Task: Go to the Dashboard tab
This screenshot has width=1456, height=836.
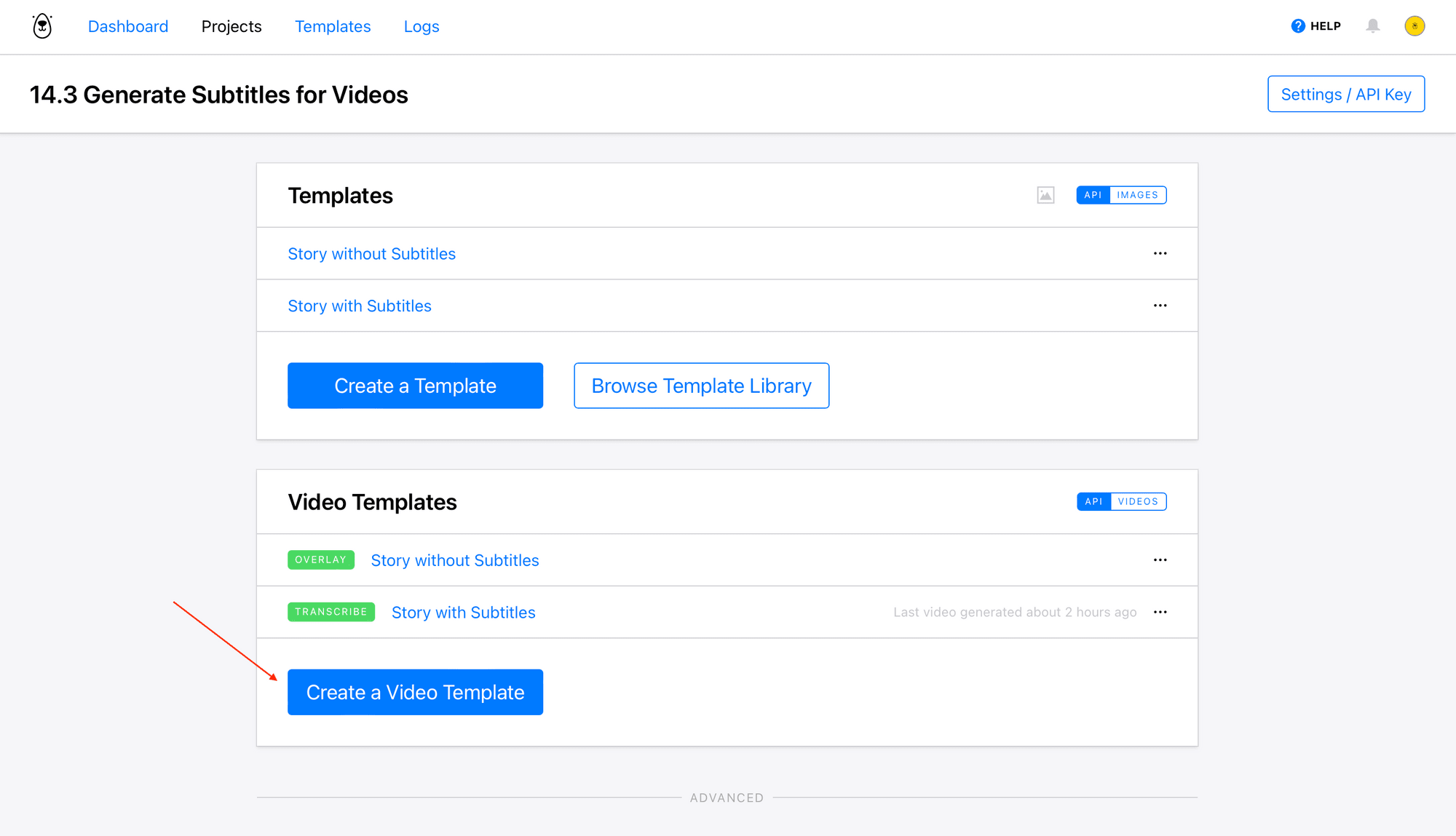Action: tap(128, 26)
